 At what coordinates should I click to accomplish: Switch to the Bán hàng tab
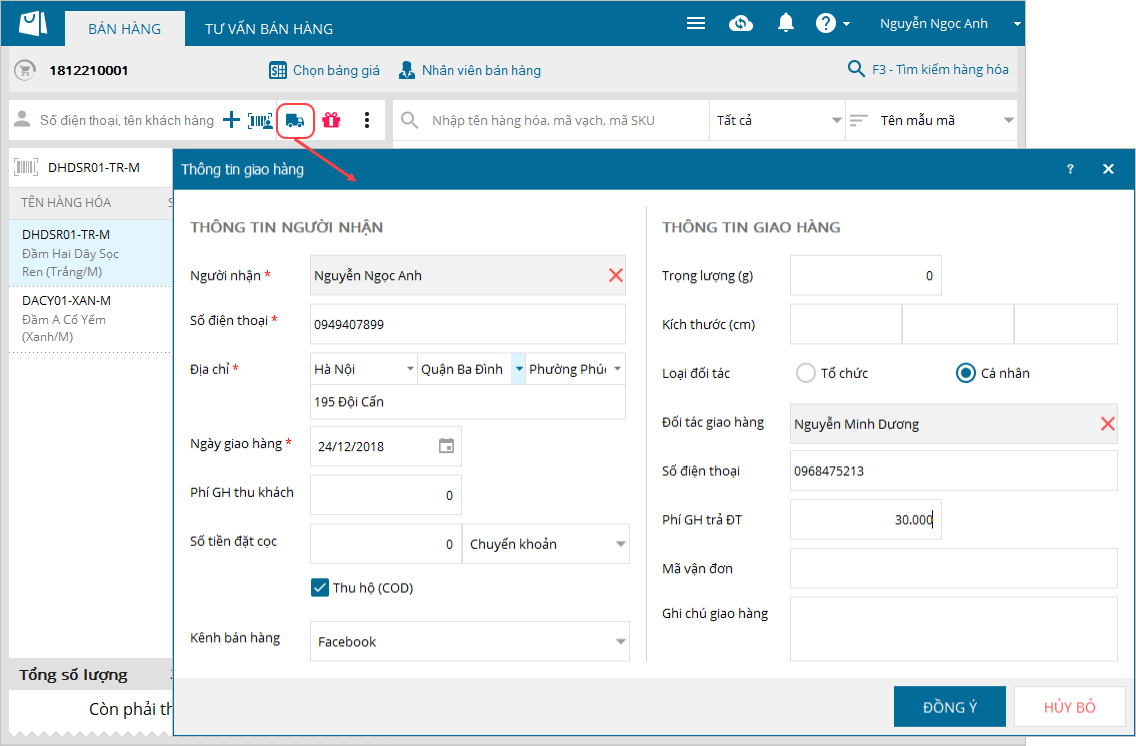coord(125,29)
